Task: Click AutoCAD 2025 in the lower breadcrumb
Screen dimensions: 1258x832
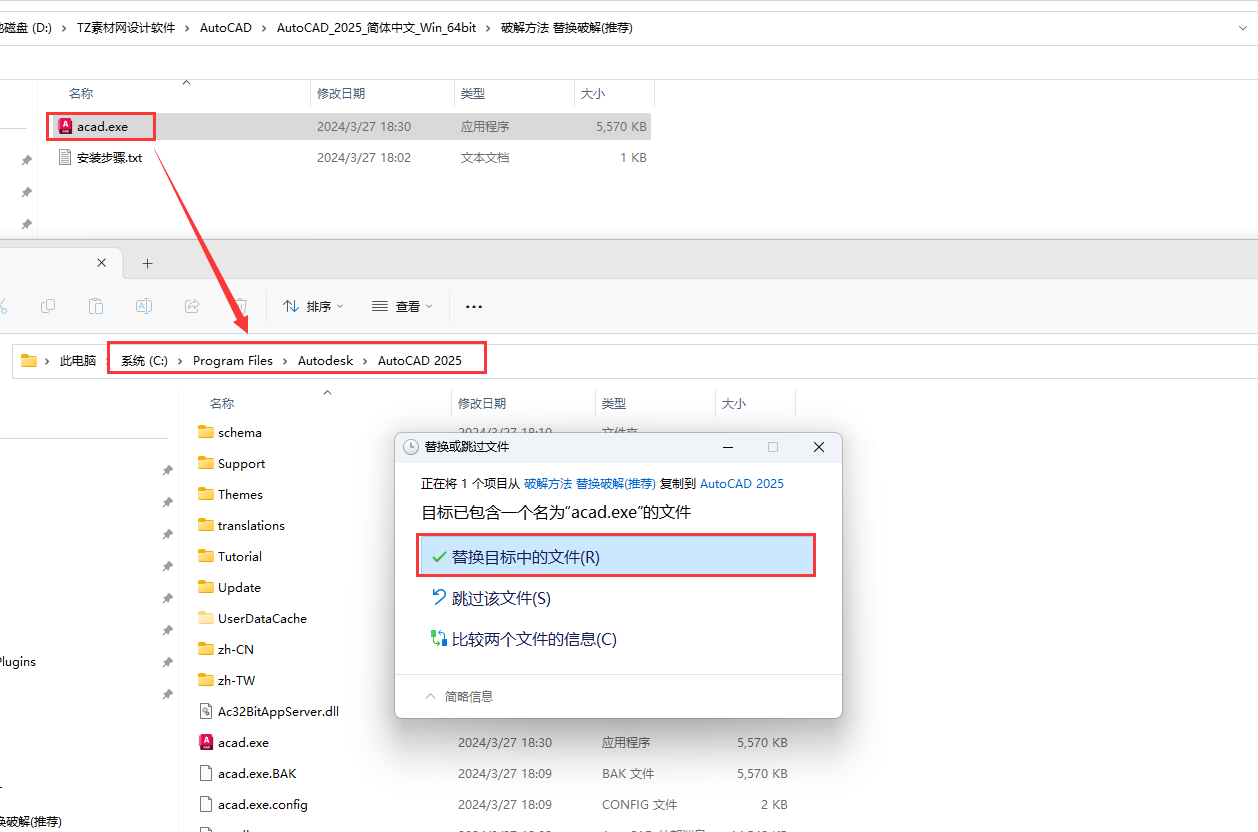Action: (420, 360)
